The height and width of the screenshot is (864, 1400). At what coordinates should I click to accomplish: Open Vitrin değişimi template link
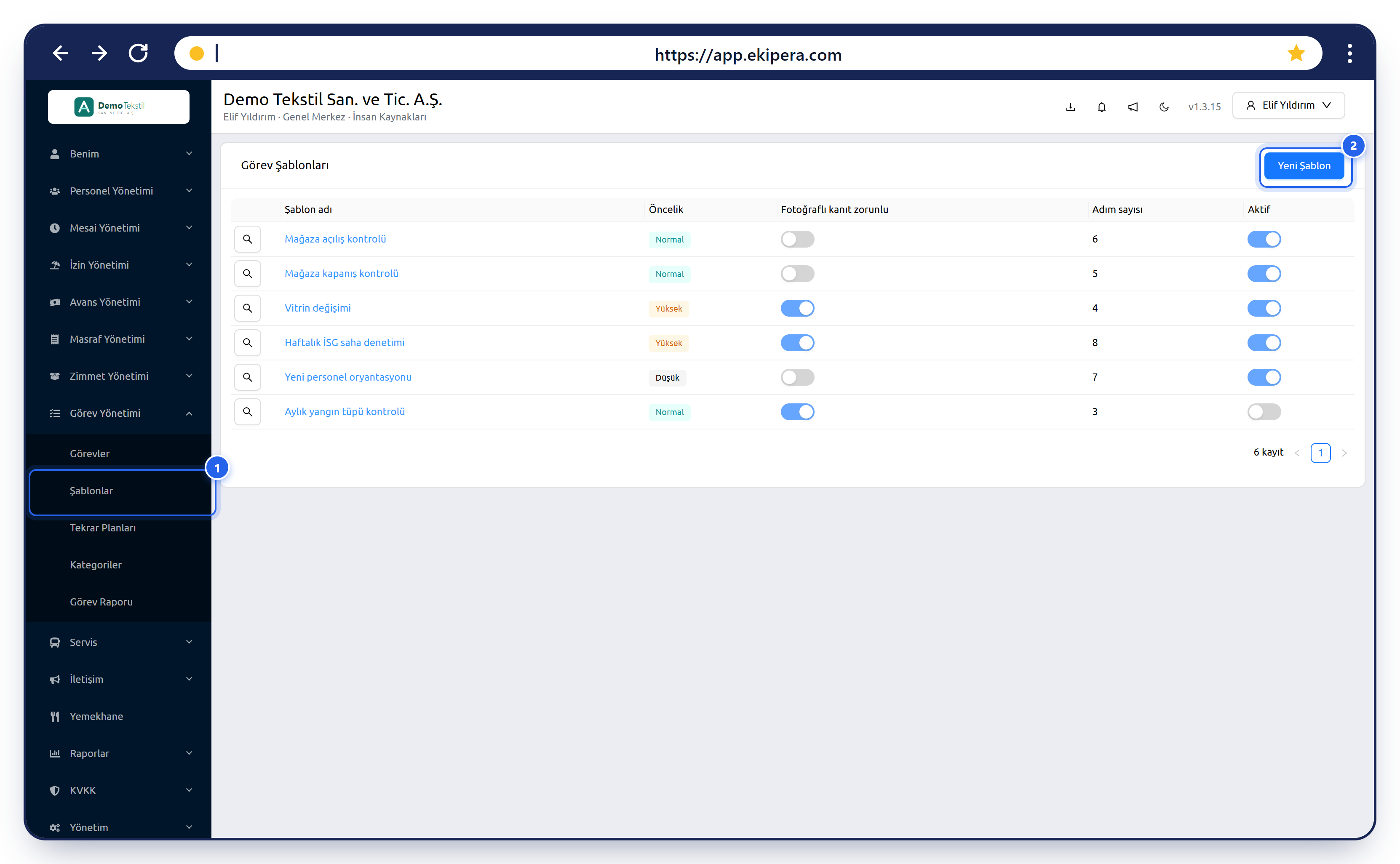[318, 308]
